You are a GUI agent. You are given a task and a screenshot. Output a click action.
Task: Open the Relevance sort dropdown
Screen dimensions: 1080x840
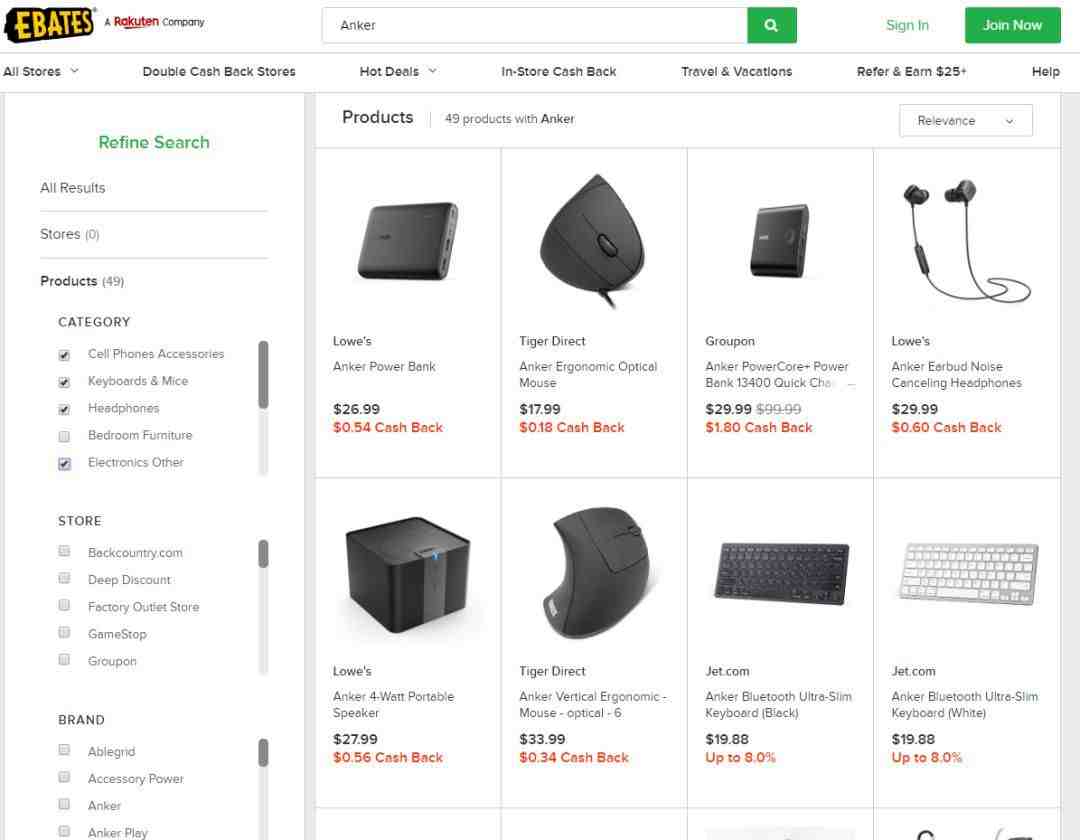[965, 121]
